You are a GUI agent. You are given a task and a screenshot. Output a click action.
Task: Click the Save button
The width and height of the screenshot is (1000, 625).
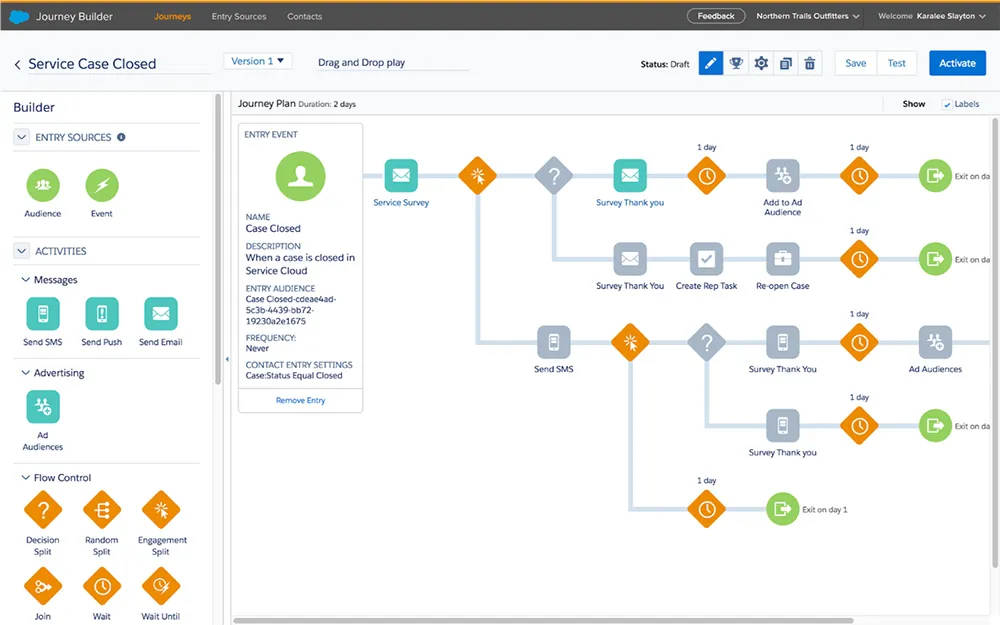click(855, 63)
